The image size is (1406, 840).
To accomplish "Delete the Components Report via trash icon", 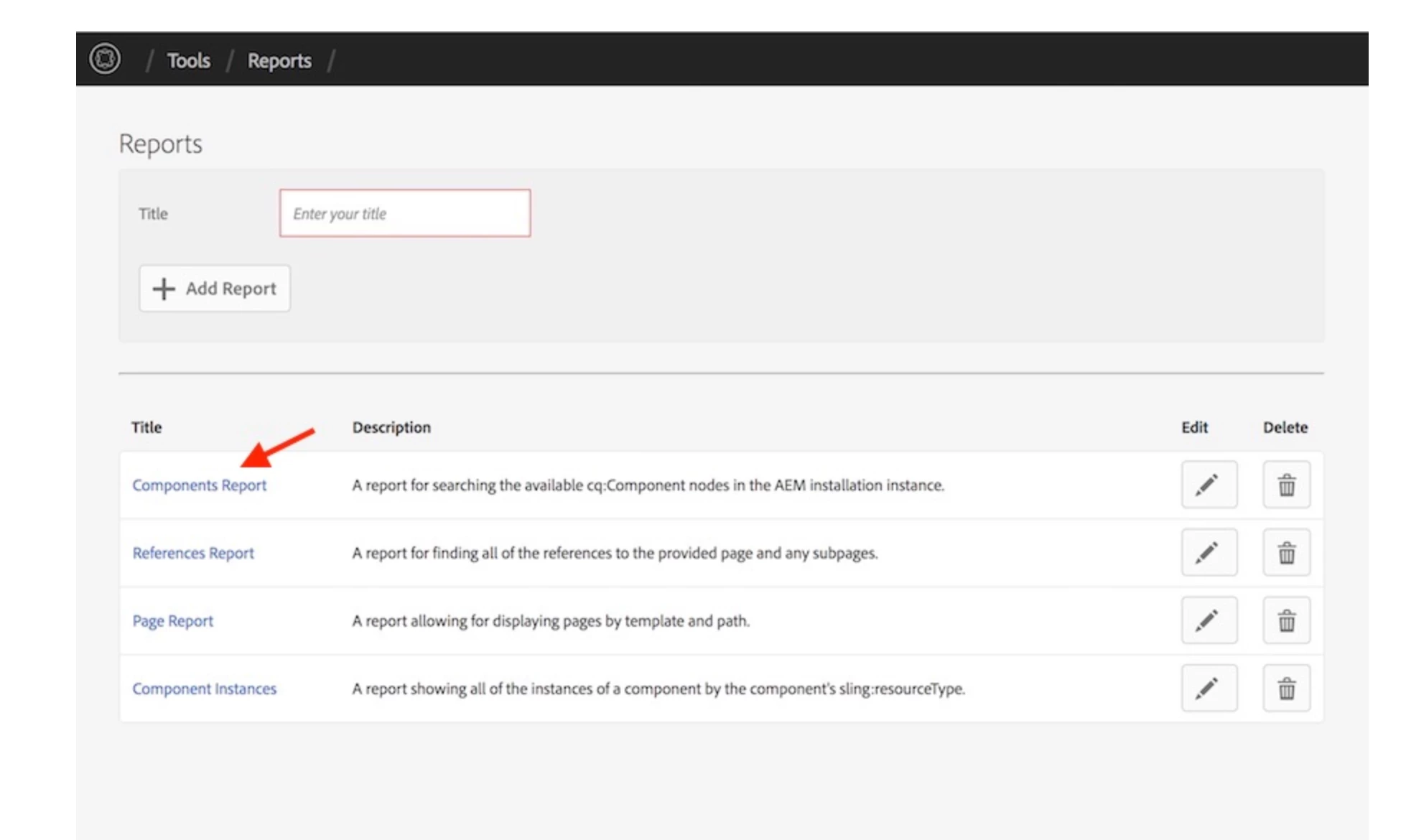I will point(1286,485).
